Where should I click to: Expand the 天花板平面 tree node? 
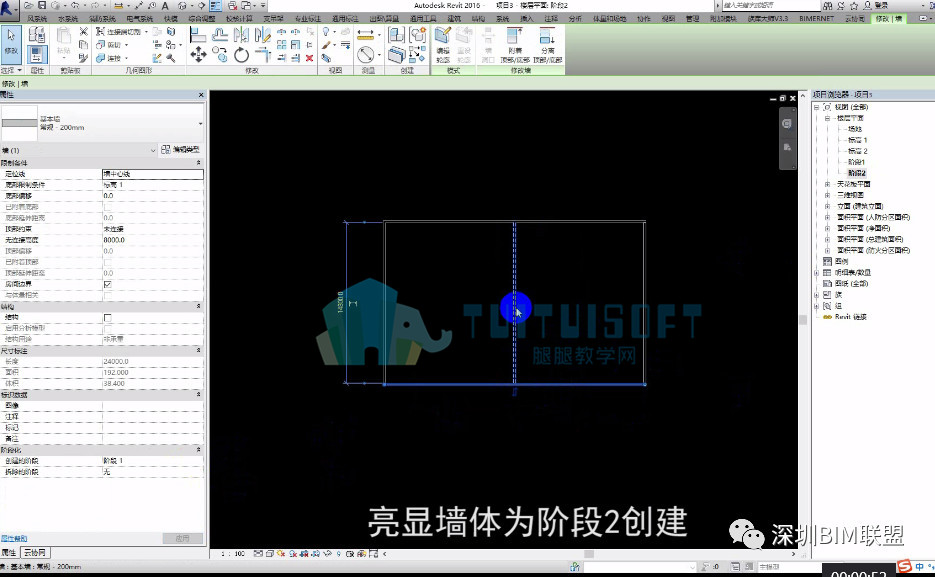pos(827,184)
